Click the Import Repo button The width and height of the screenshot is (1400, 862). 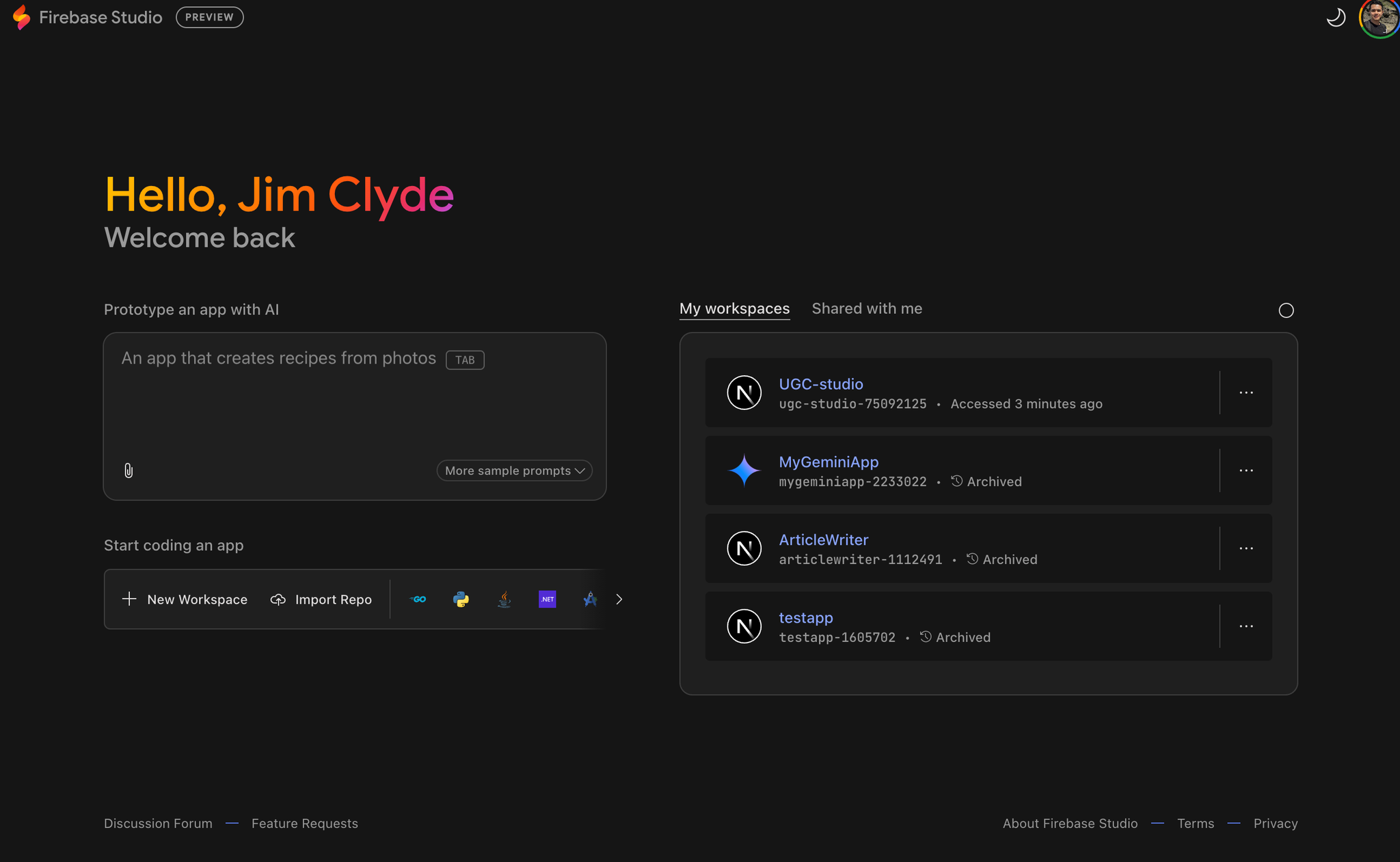coord(321,600)
